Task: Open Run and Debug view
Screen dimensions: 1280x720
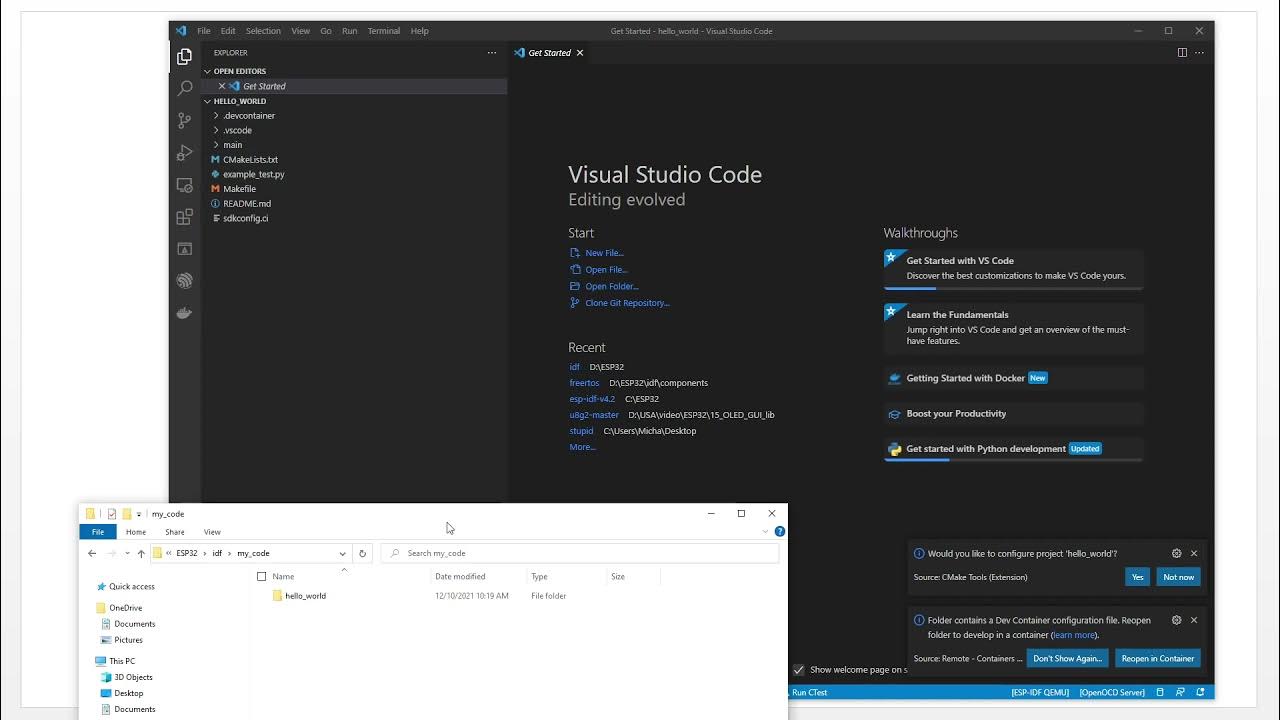Action: coord(184,153)
